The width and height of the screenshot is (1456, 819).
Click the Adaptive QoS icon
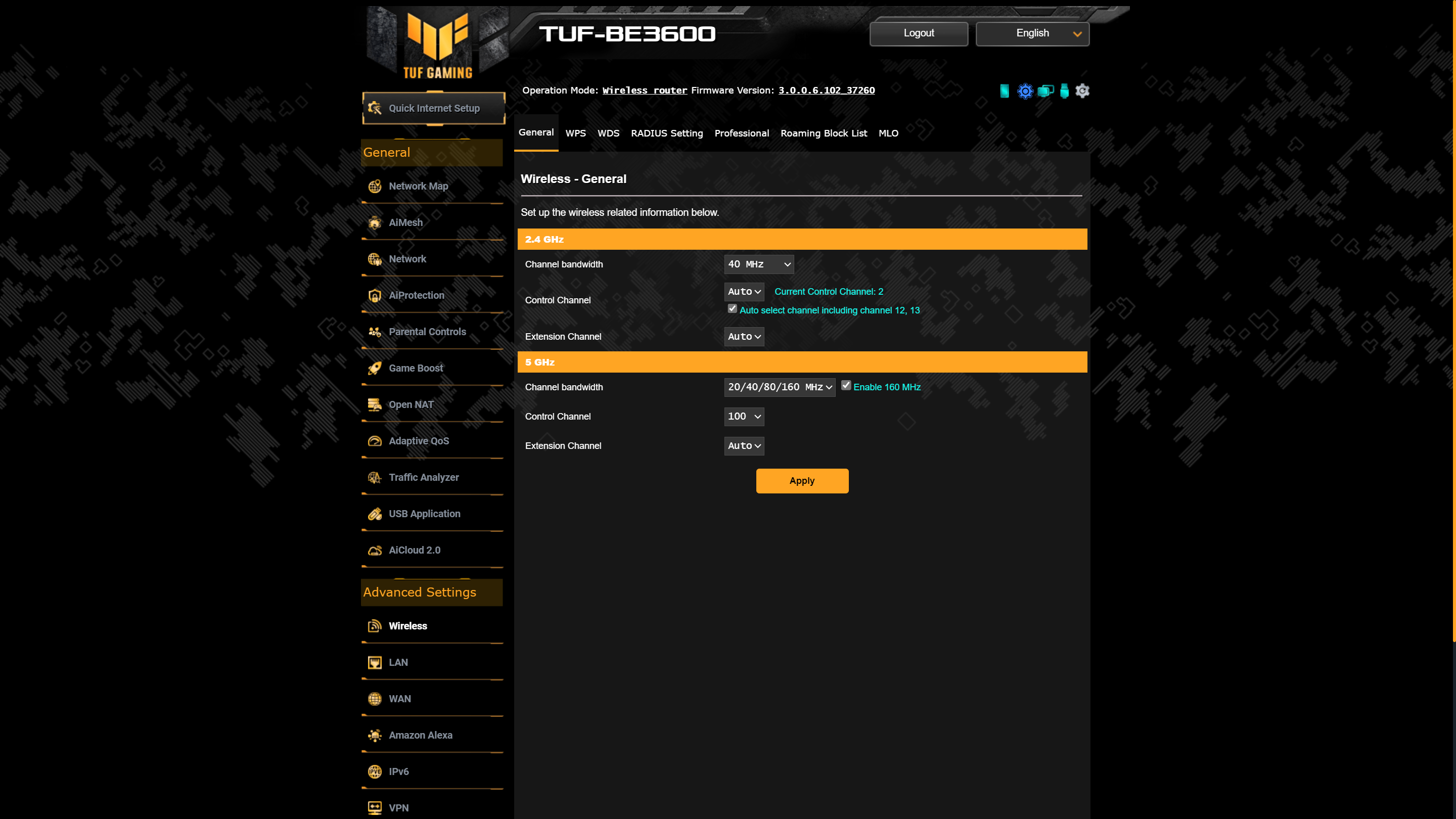point(375,440)
